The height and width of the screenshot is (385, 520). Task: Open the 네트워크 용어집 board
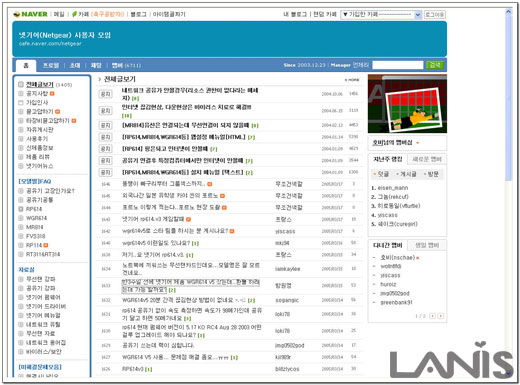pos(46,342)
